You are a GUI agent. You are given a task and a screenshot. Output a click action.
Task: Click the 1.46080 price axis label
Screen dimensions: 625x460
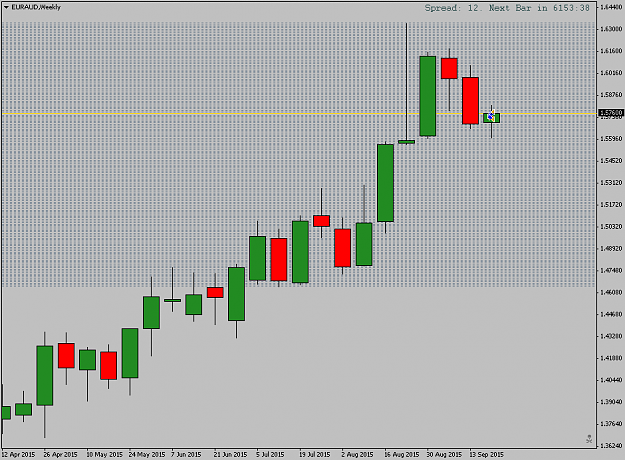(611, 292)
